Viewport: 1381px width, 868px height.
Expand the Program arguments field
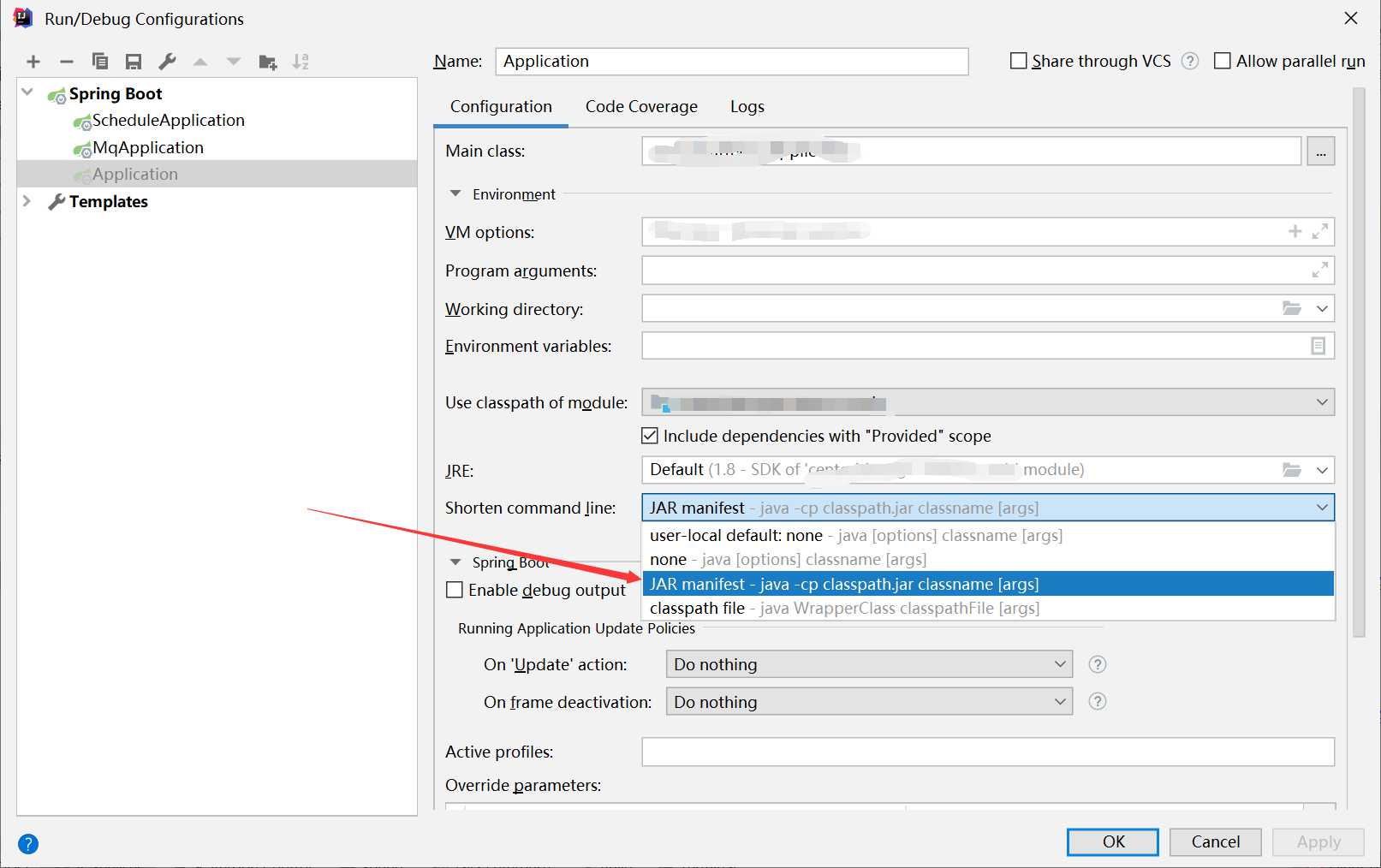click(1320, 270)
